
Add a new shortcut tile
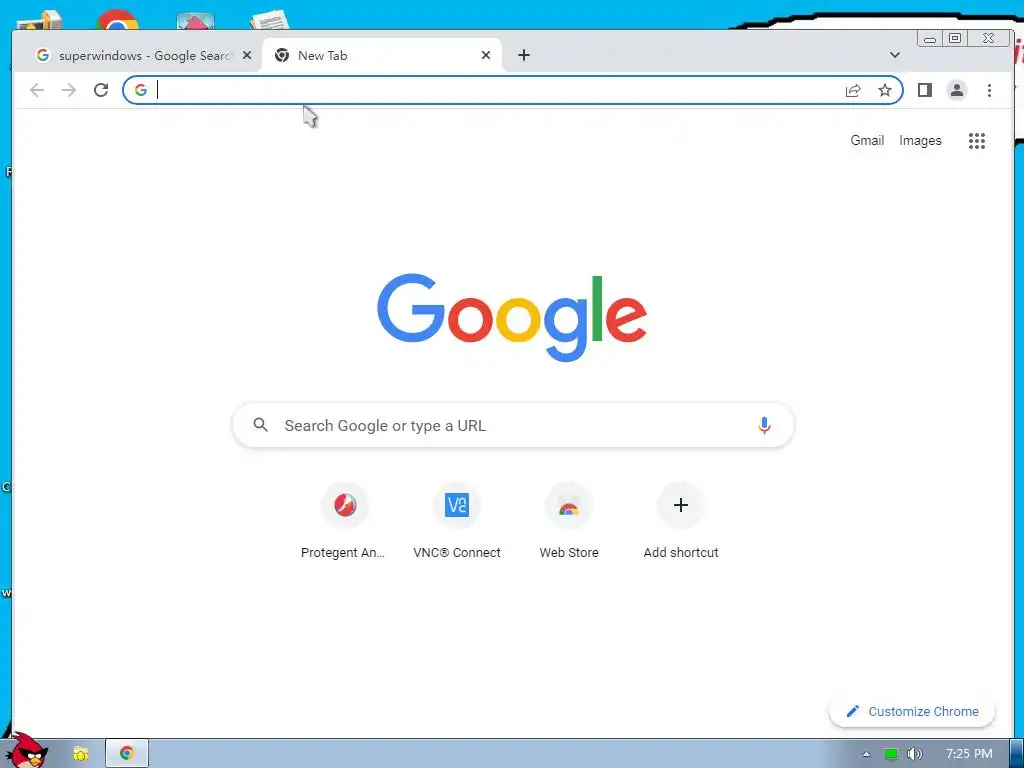680,520
